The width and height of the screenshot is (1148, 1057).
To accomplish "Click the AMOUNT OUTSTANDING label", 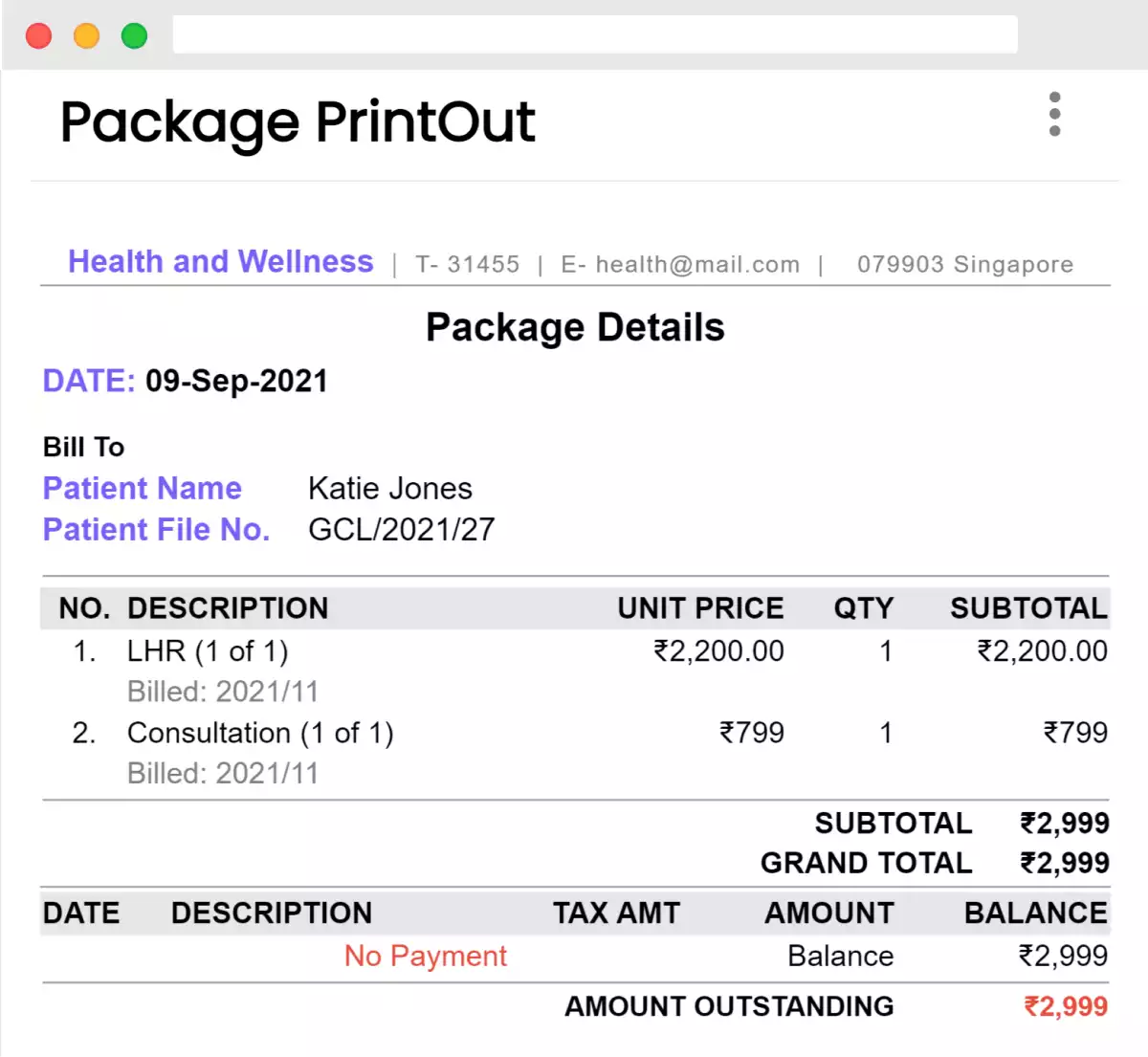I will (729, 1006).
